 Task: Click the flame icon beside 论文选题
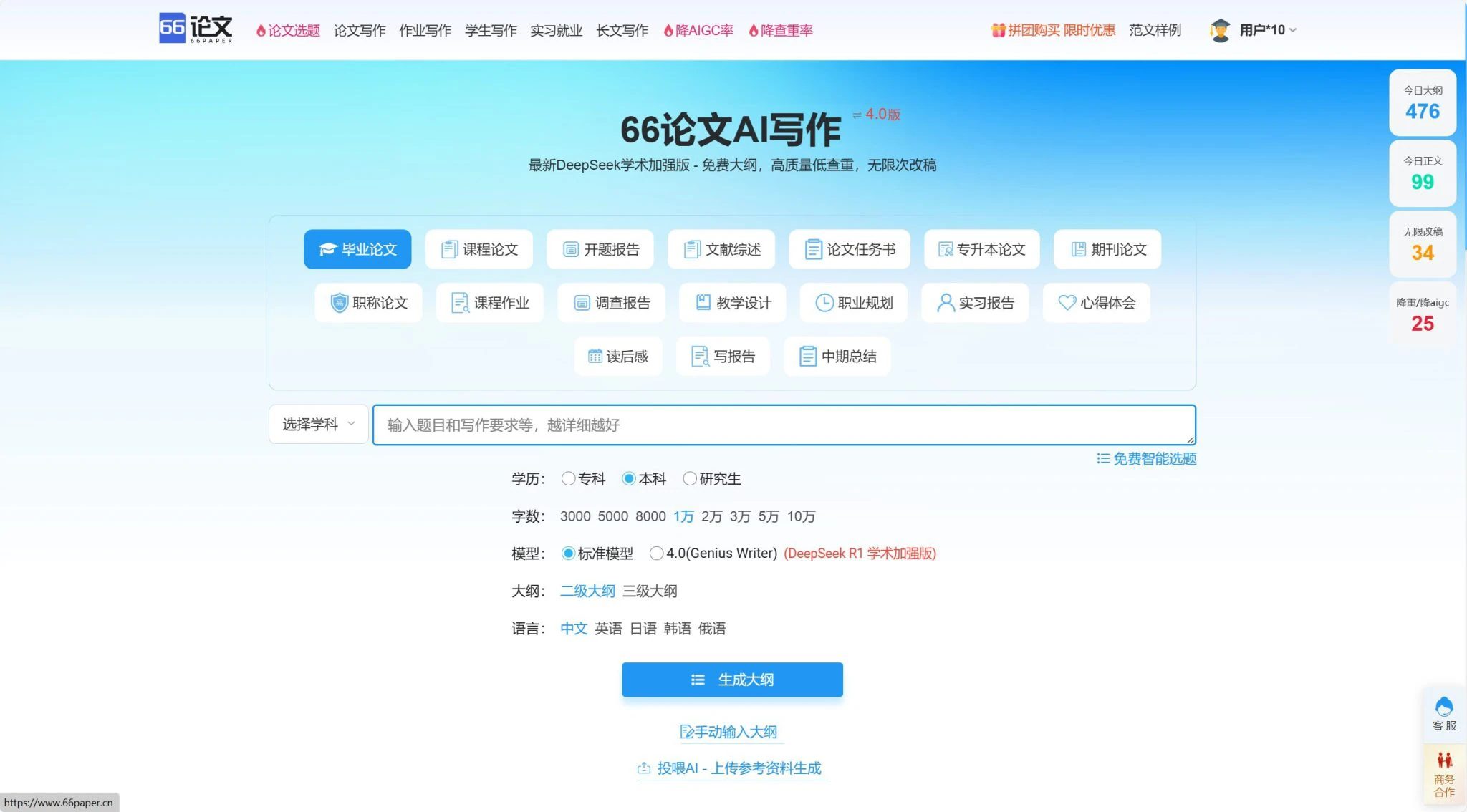261,31
